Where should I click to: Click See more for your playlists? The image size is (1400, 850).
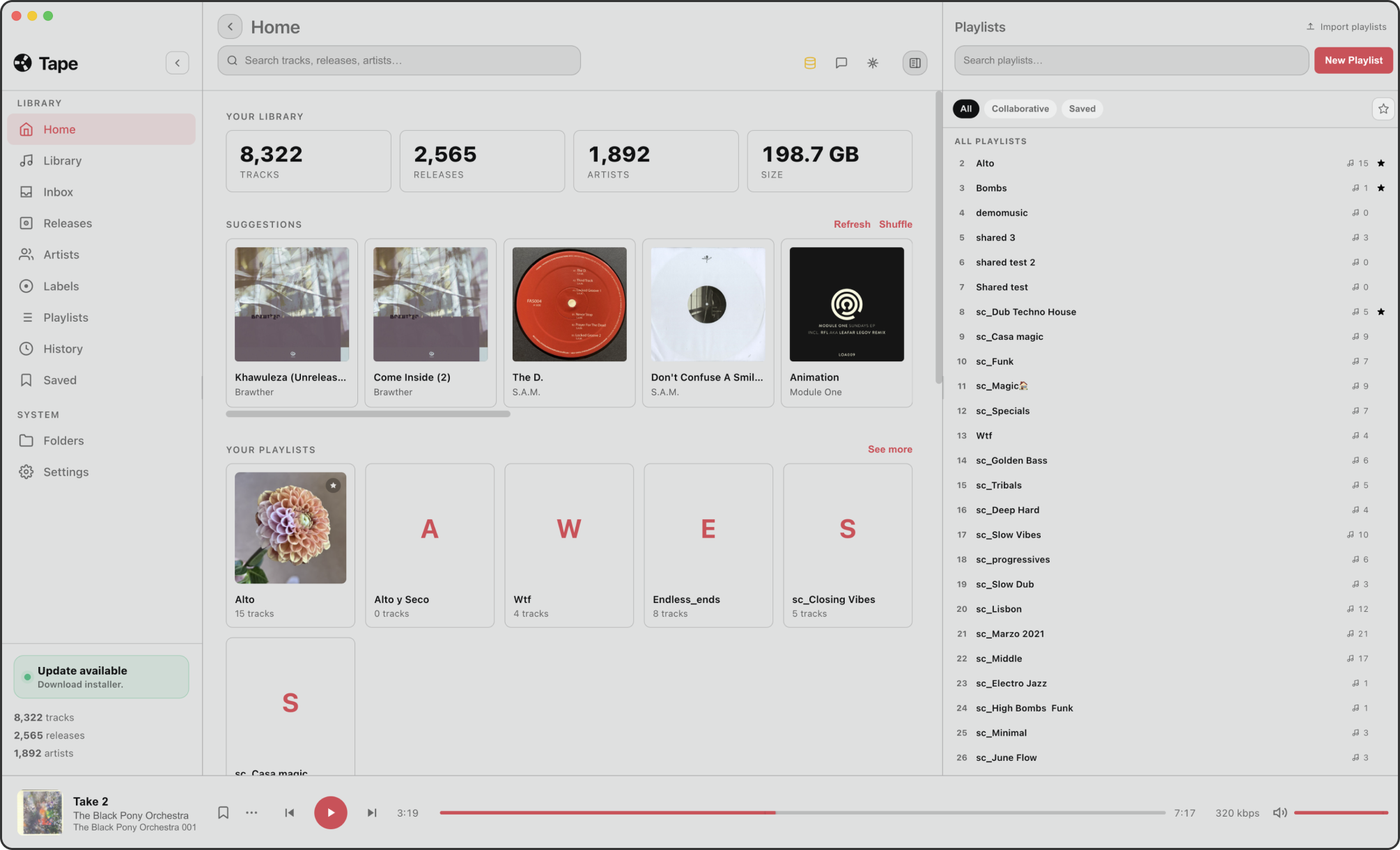click(x=889, y=449)
